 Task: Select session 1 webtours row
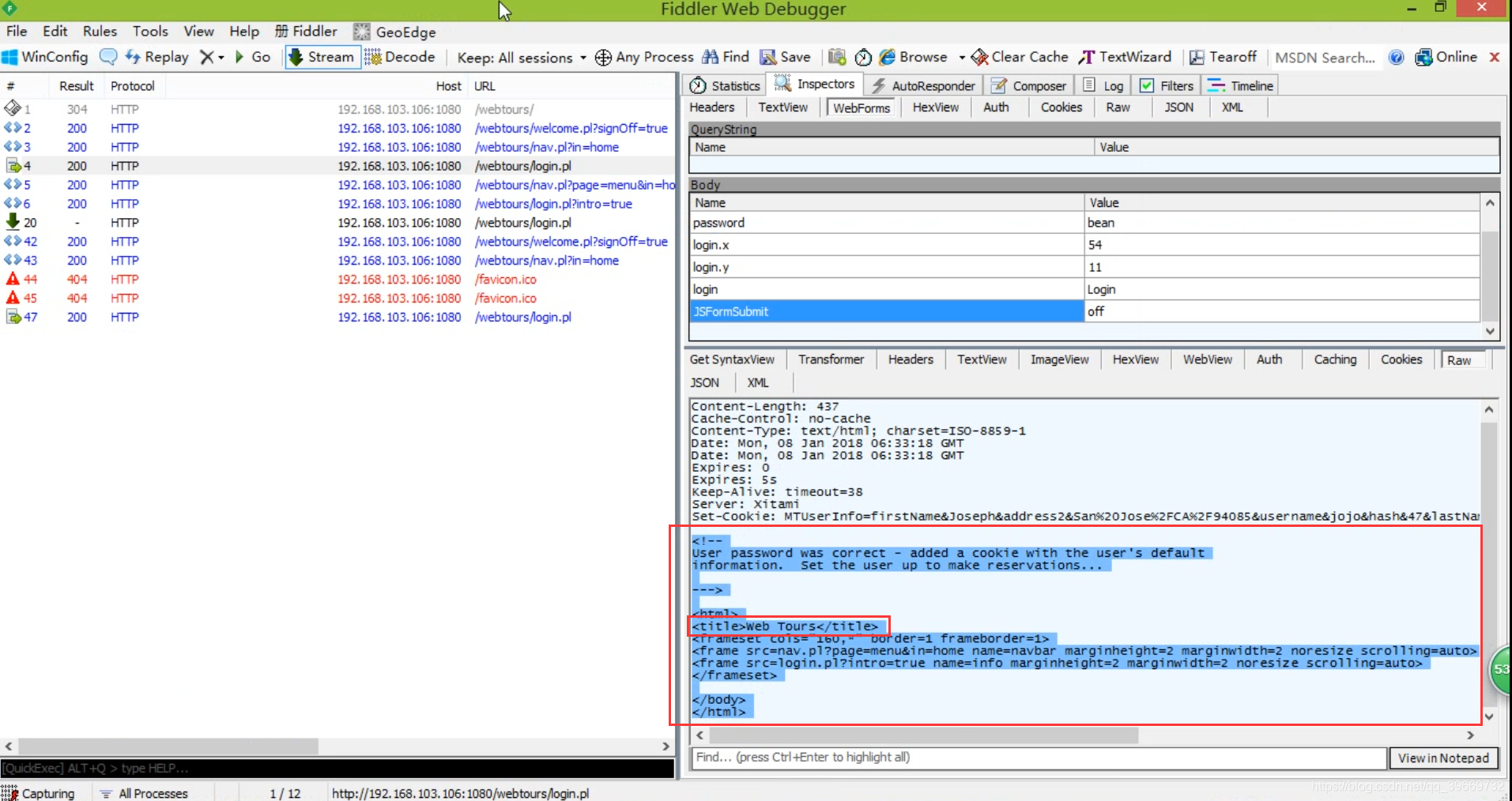click(x=338, y=109)
